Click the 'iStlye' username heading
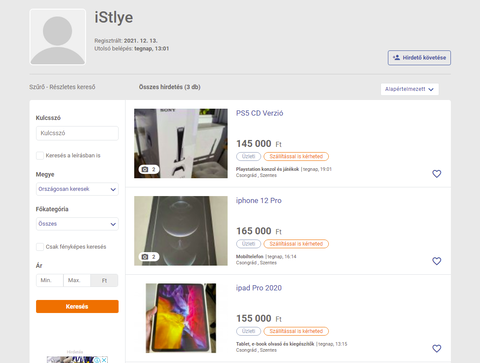 point(114,18)
